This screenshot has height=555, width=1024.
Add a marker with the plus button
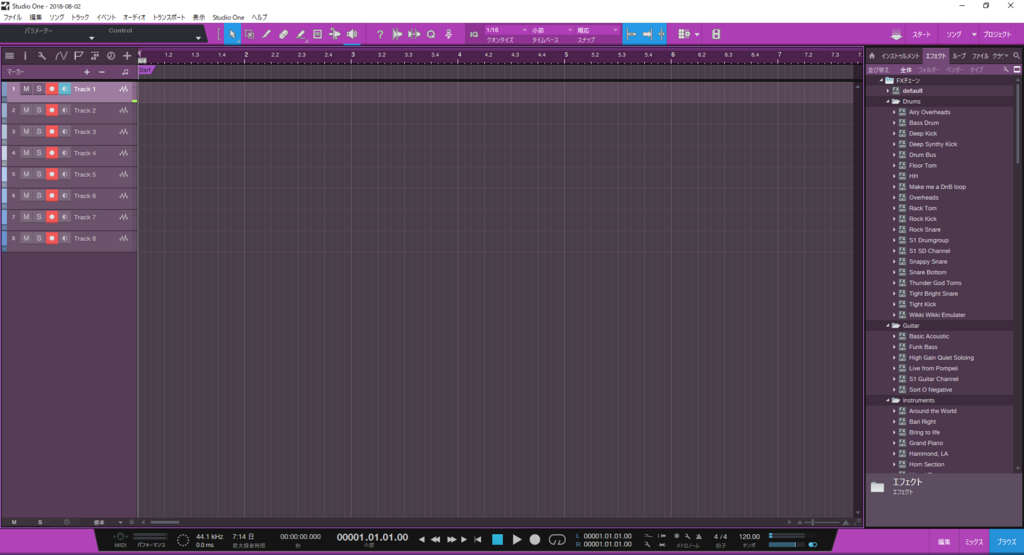[x=87, y=72]
